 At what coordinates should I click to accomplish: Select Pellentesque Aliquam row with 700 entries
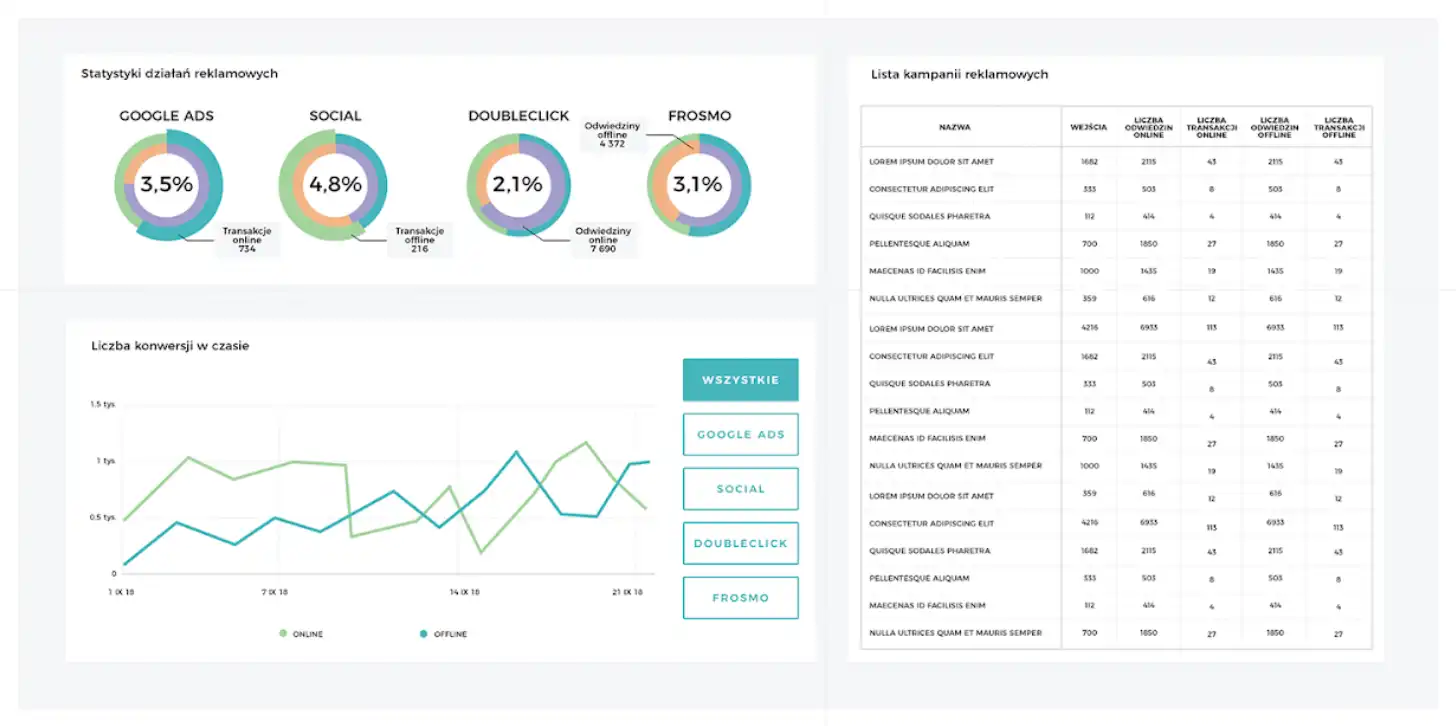1117,244
